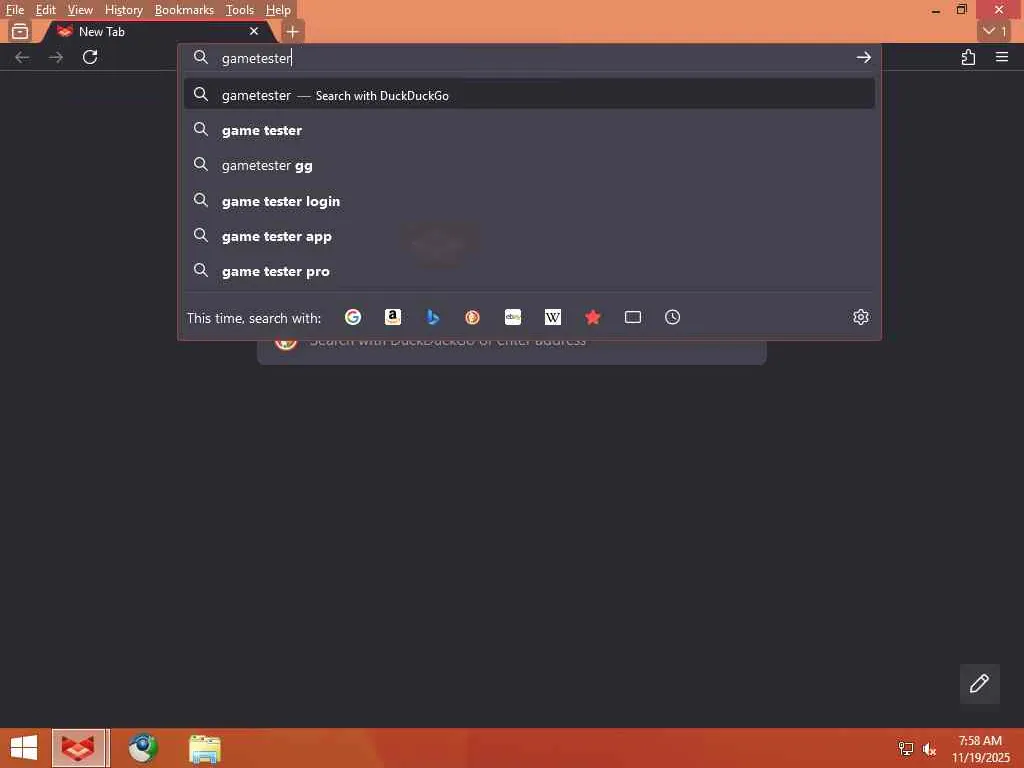Search open tabs using the tab icon
The height and width of the screenshot is (768, 1024).
pyautogui.click(x=633, y=317)
